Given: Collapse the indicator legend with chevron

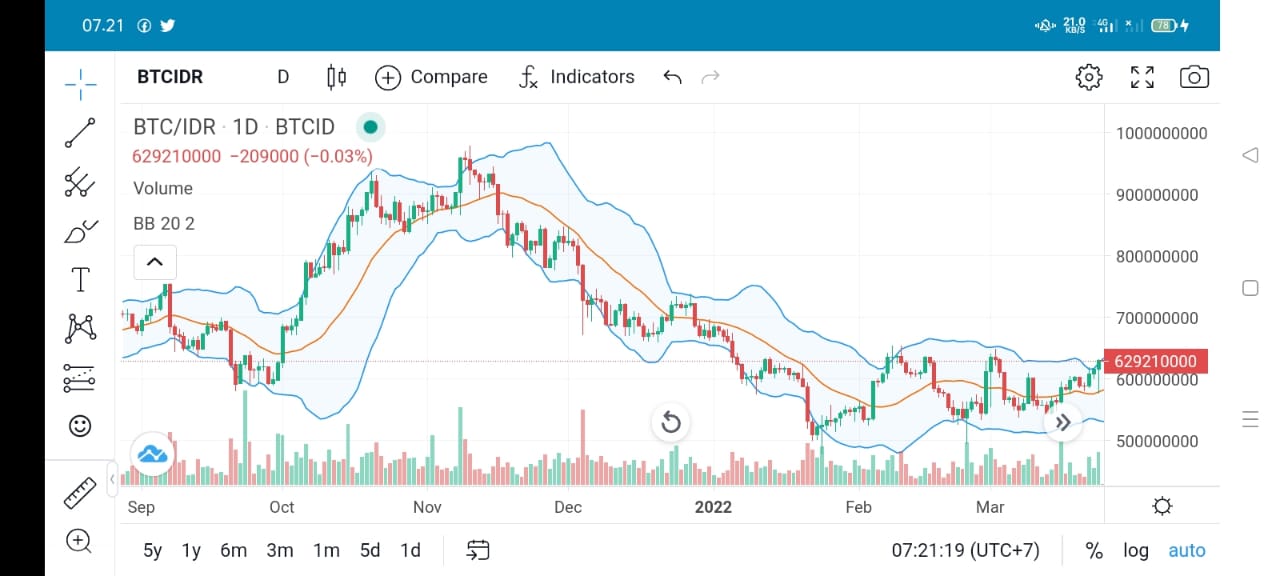Looking at the screenshot, I should coord(155,262).
